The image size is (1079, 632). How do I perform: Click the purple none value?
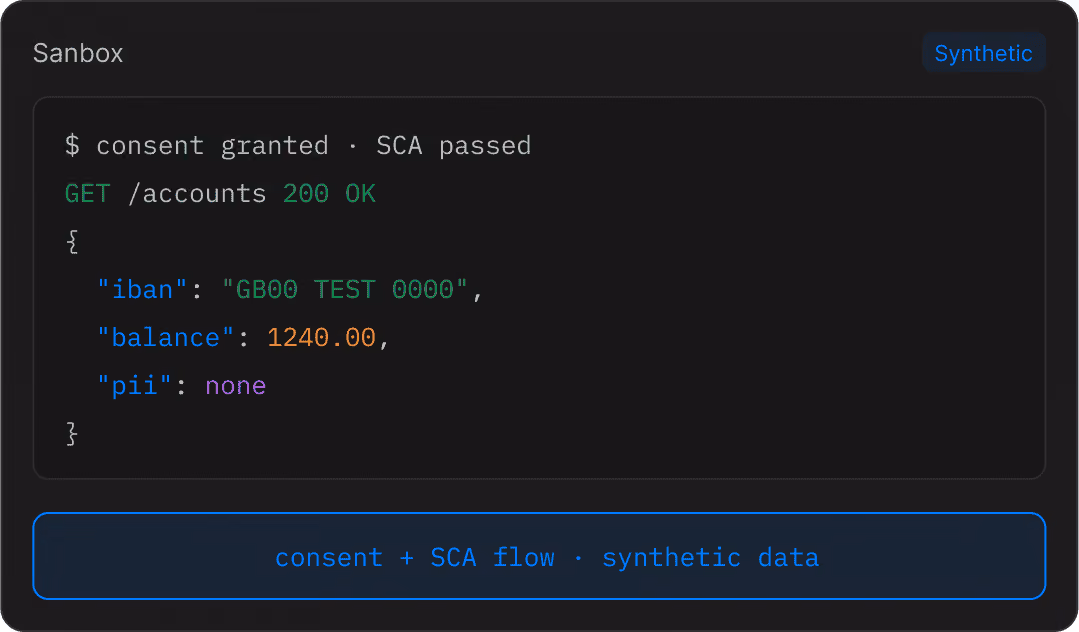tap(235, 386)
